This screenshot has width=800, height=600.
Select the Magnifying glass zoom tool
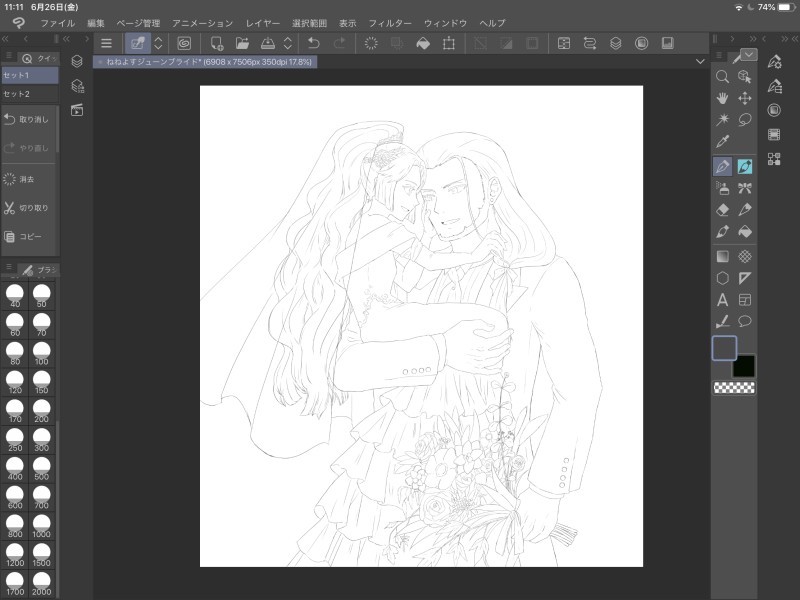[x=722, y=76]
